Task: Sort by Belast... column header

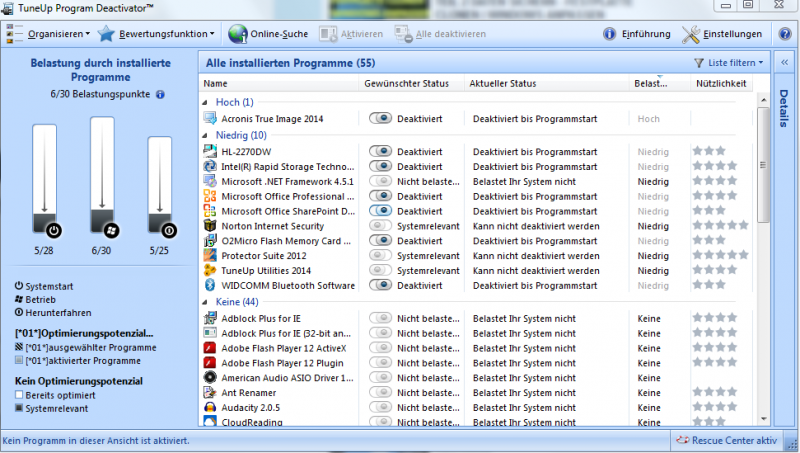Action: pyautogui.click(x=660, y=84)
